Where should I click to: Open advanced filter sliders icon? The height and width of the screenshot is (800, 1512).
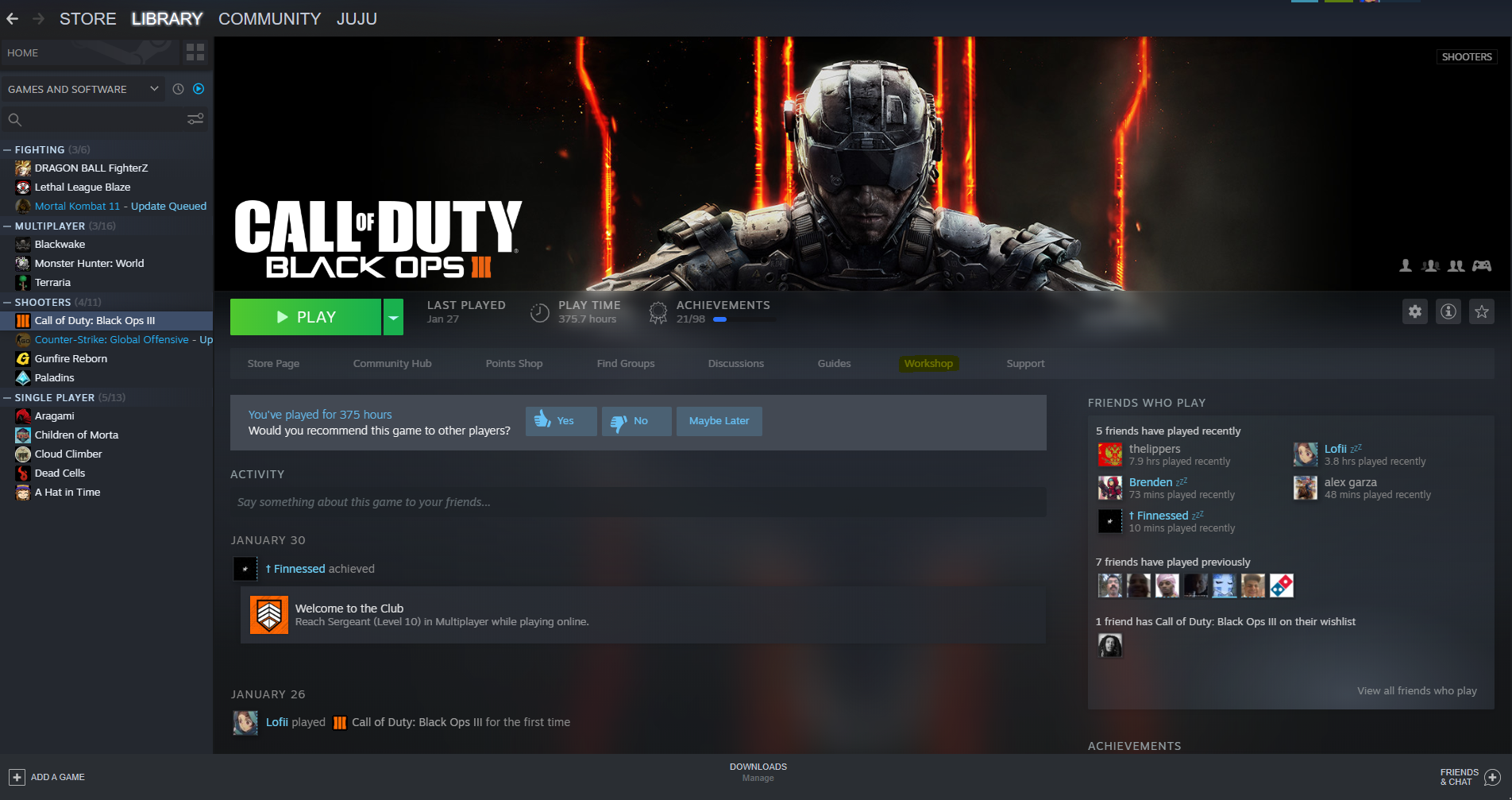[x=195, y=119]
